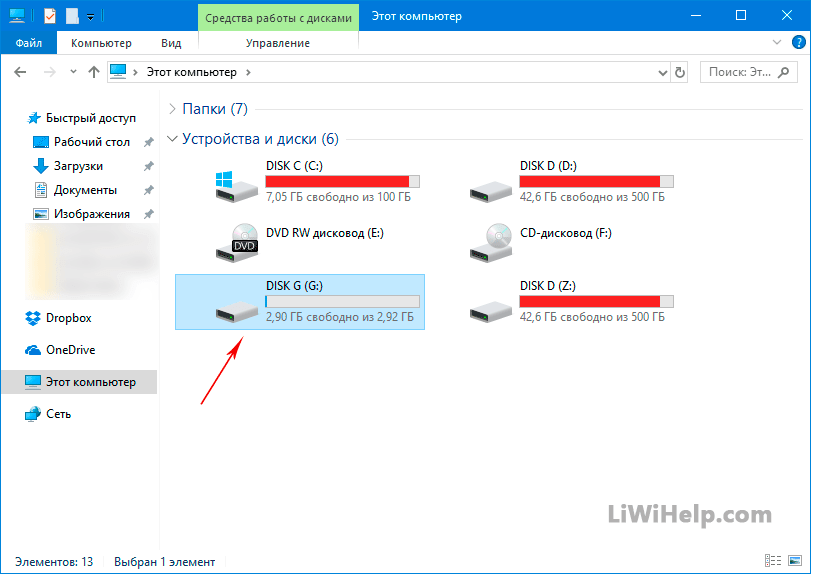The width and height of the screenshot is (819, 574).
Task: Switch to large icons view in status bar
Action: 795,561
